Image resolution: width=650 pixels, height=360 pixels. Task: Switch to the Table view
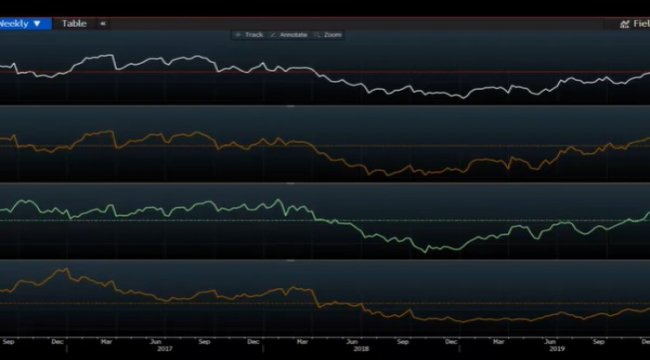(x=74, y=24)
